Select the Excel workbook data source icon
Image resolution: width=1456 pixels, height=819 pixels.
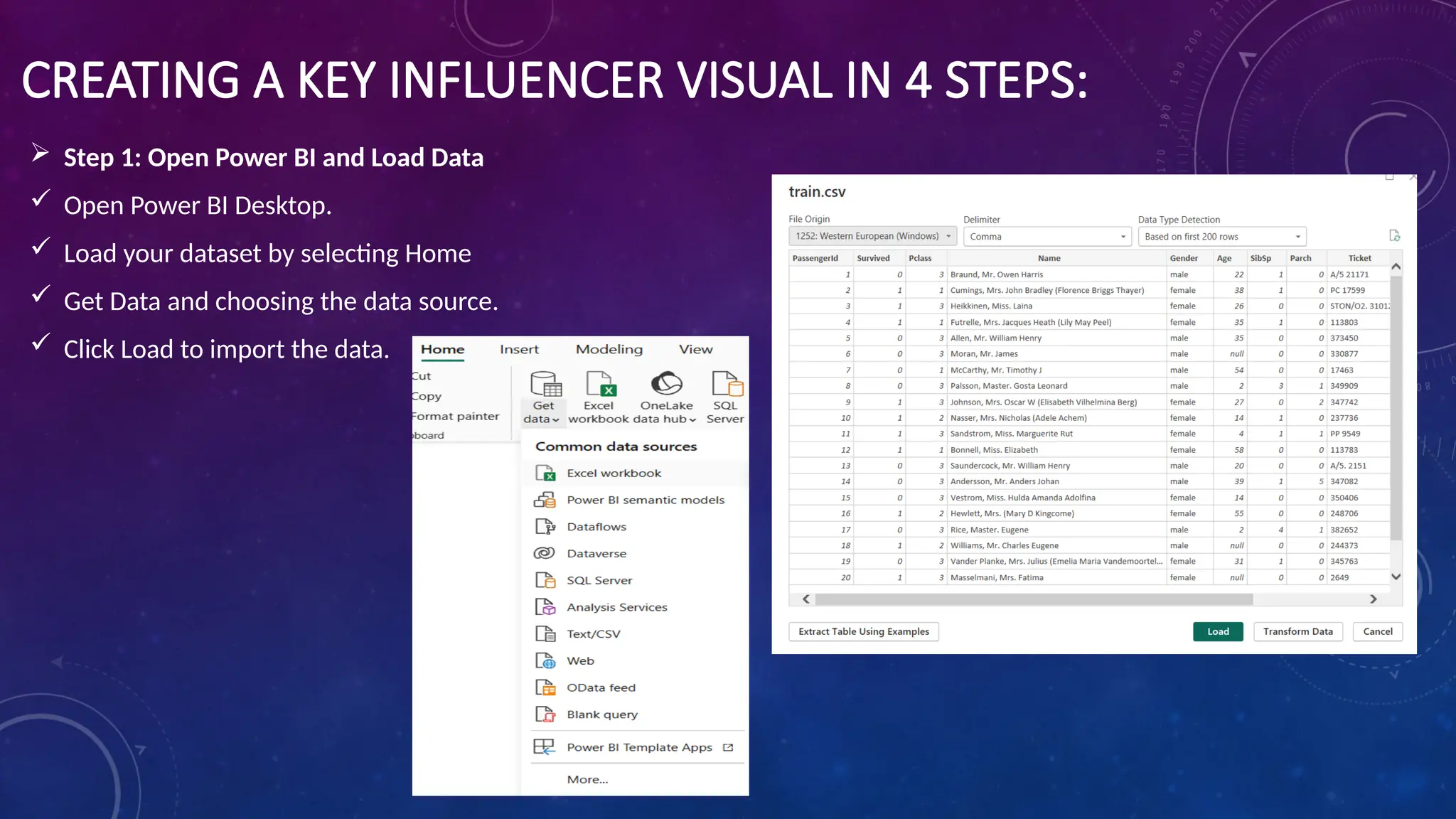pyautogui.click(x=545, y=473)
